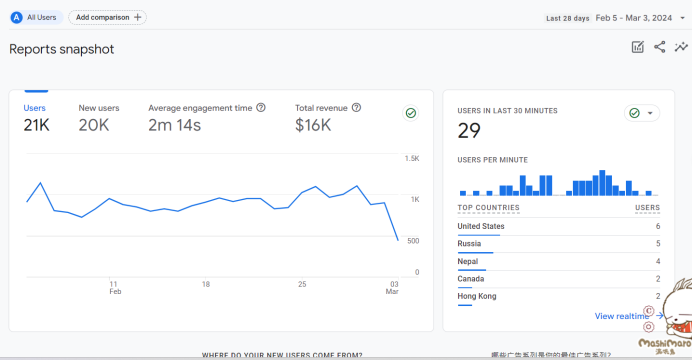
Task: Click the share this report icon
Action: point(659,47)
